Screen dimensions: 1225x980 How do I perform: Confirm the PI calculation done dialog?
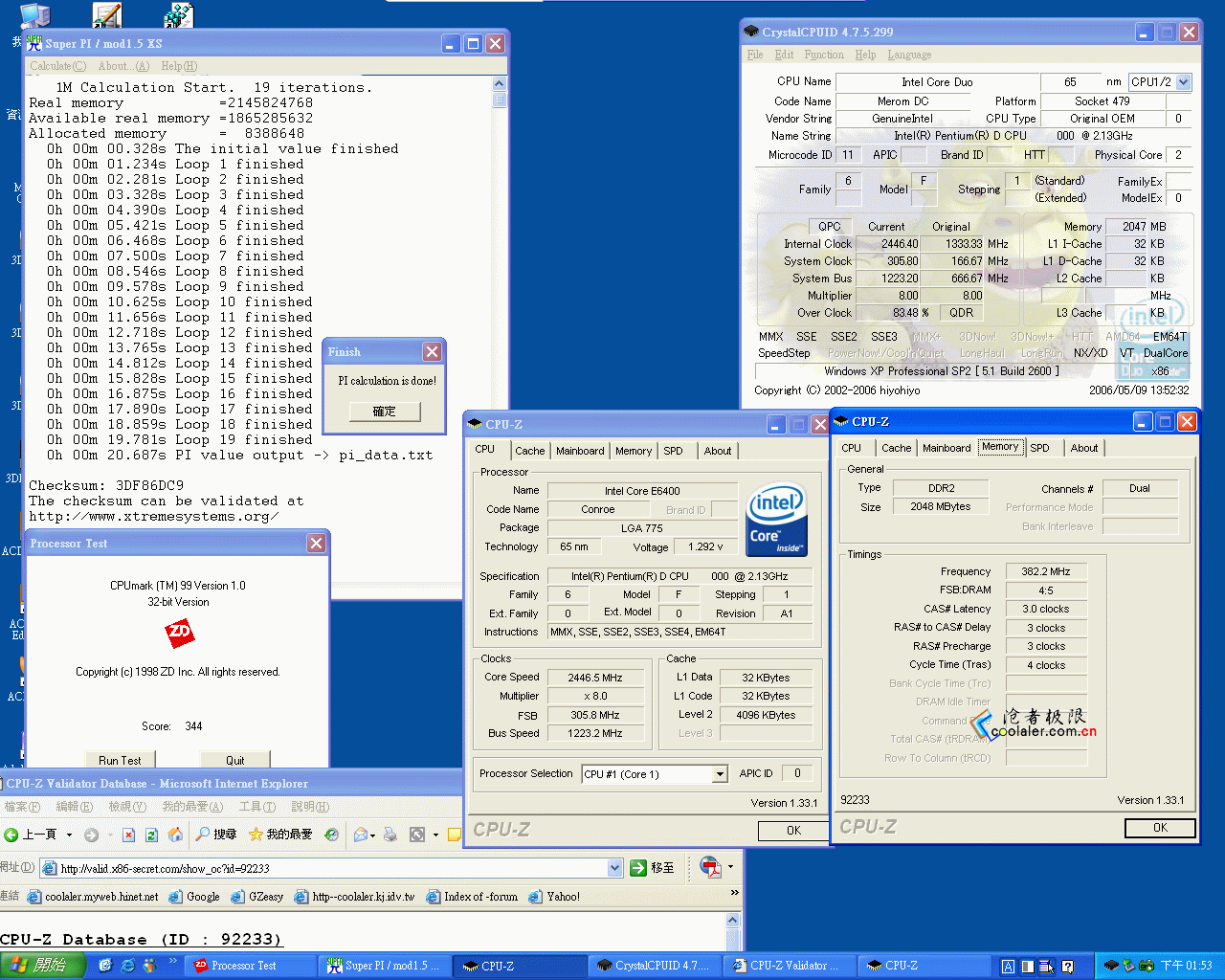coord(384,412)
